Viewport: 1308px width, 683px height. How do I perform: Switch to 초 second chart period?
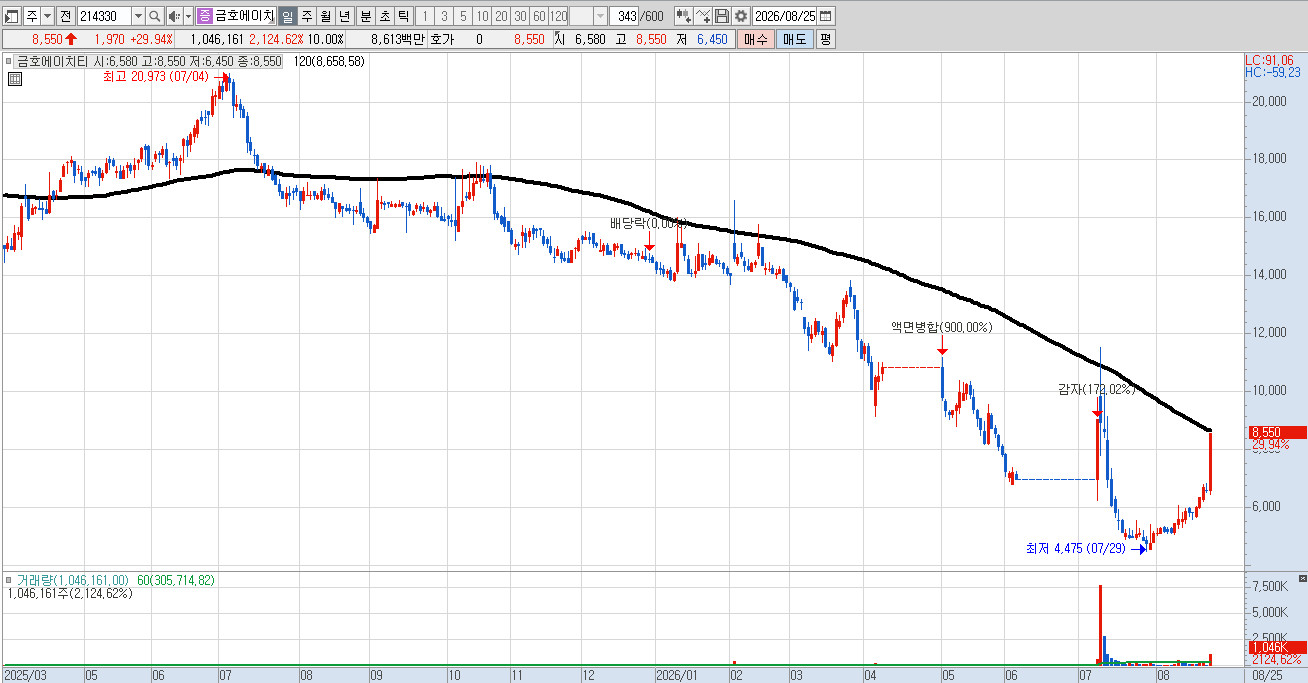tap(384, 16)
